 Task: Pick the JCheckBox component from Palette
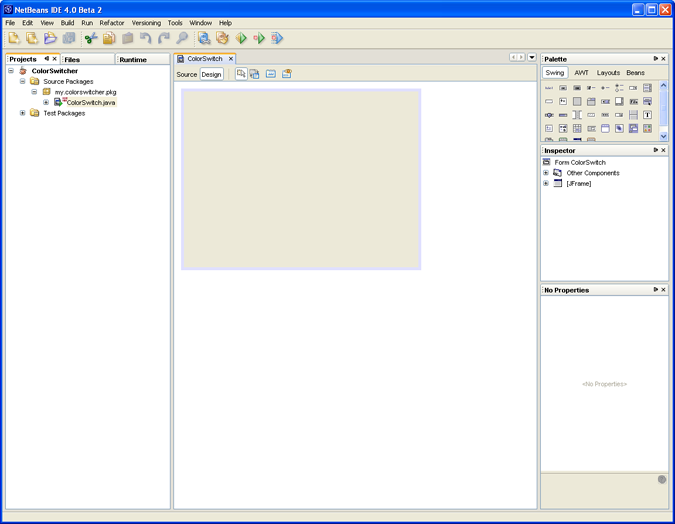click(x=591, y=88)
